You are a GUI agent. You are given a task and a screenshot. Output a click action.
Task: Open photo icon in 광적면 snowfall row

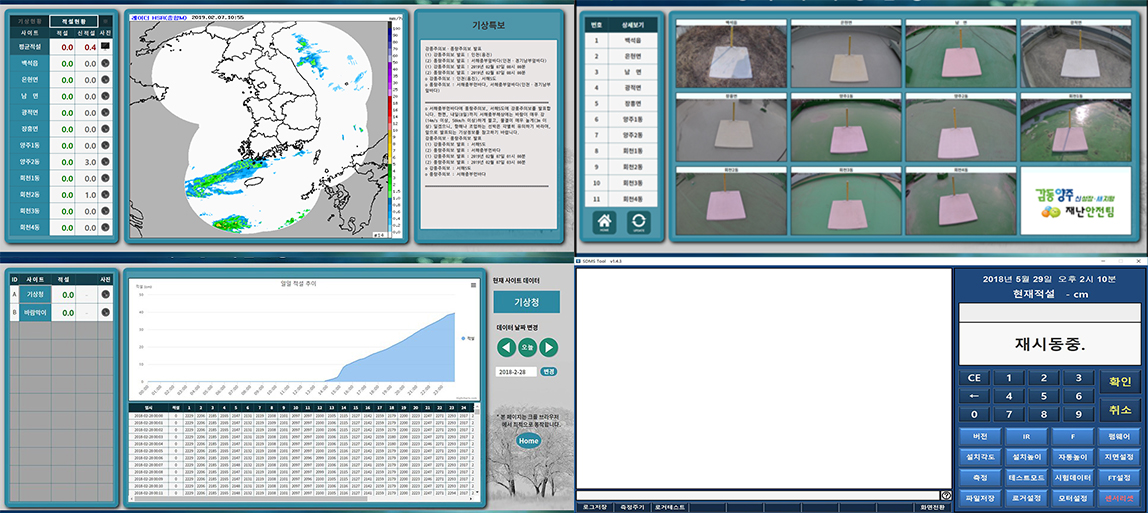[x=105, y=113]
